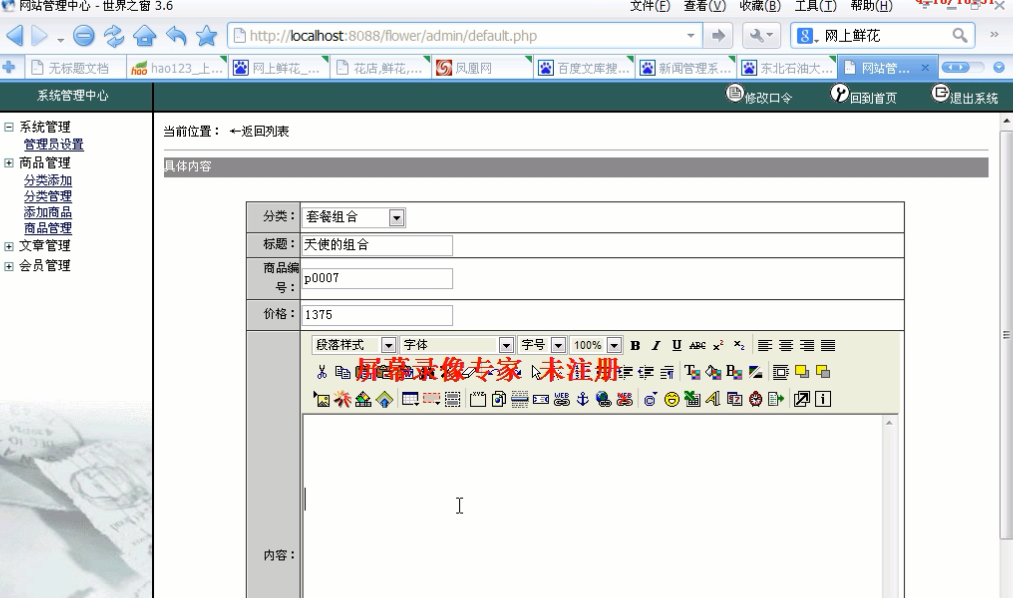Open the 分类添加 link
This screenshot has width=1013, height=598.
click(48, 181)
